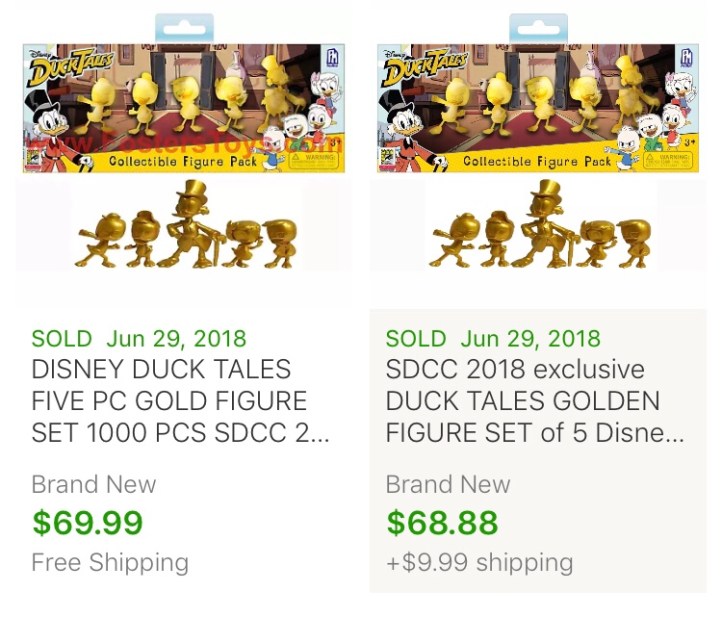Click the blue hang tab atop the right box

[538, 28]
